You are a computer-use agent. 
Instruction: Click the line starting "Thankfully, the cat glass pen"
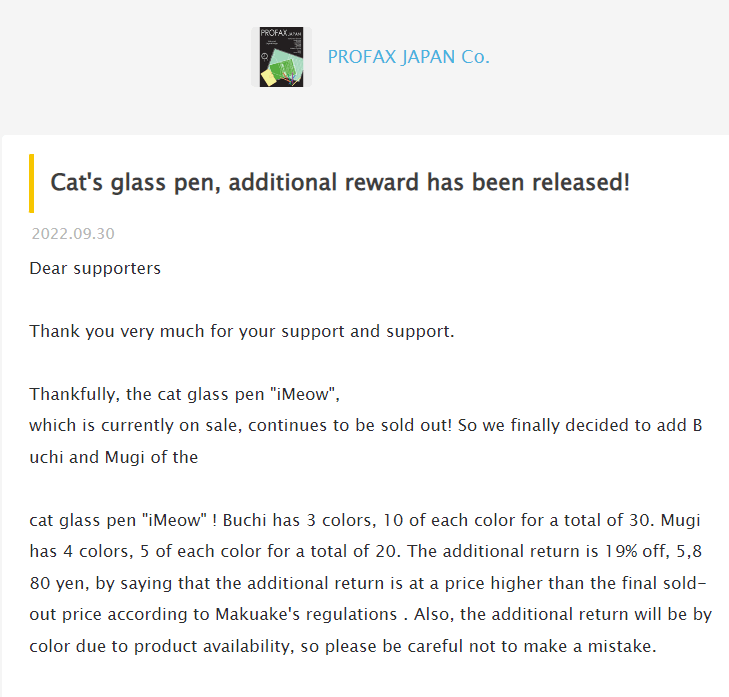(x=185, y=394)
